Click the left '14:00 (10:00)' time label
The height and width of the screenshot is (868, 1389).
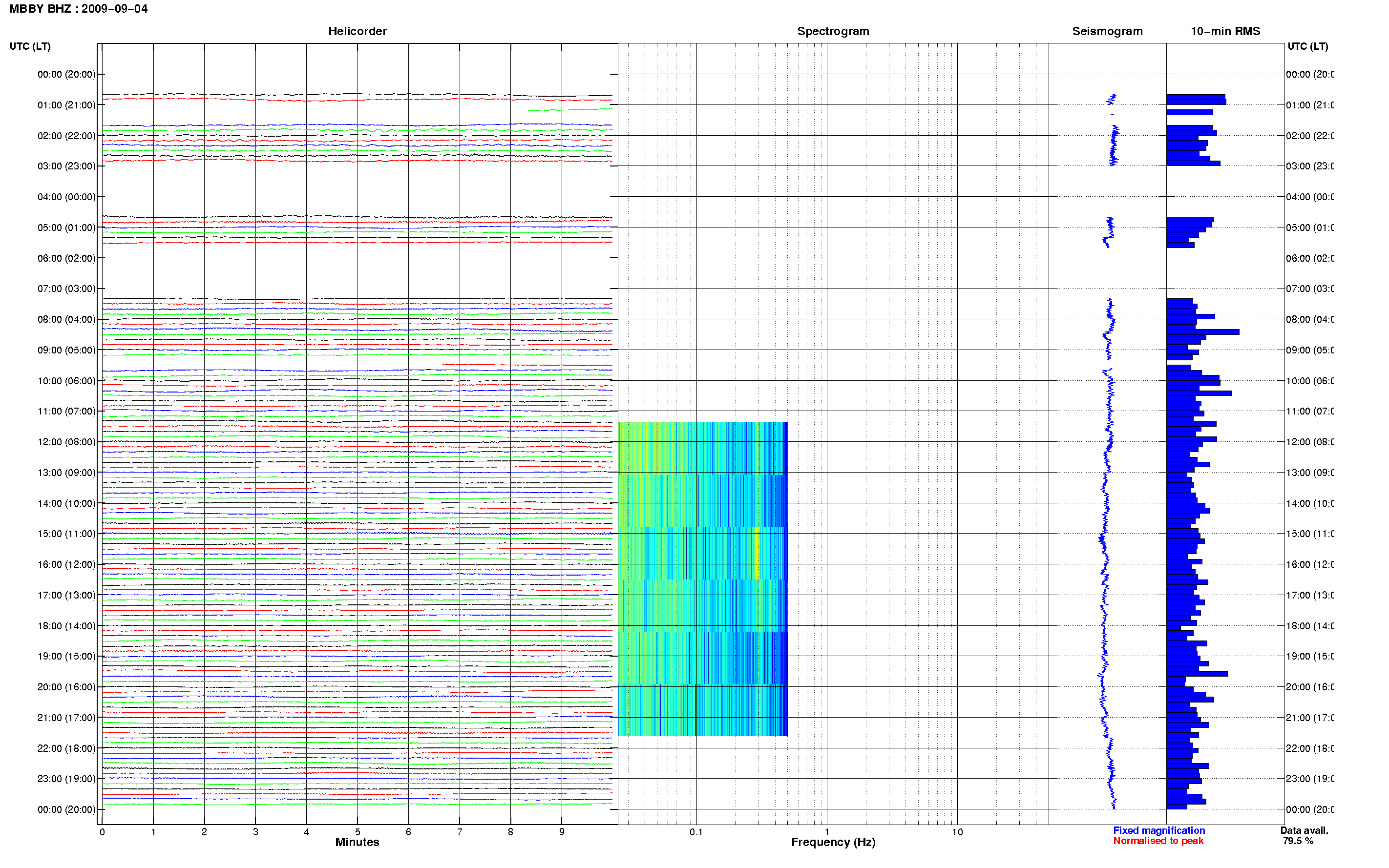(66, 503)
